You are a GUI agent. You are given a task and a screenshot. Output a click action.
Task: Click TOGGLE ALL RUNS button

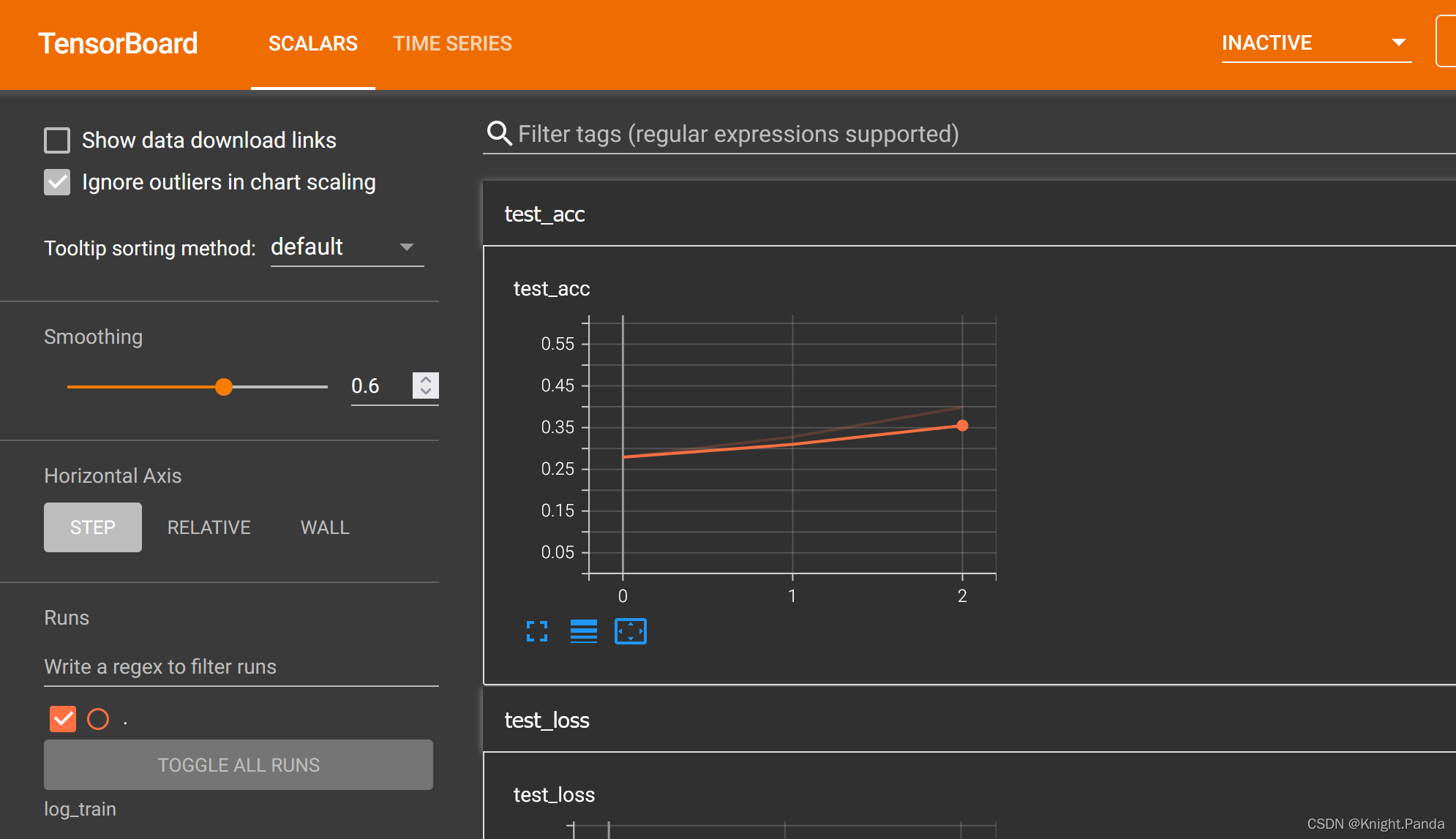pos(239,765)
